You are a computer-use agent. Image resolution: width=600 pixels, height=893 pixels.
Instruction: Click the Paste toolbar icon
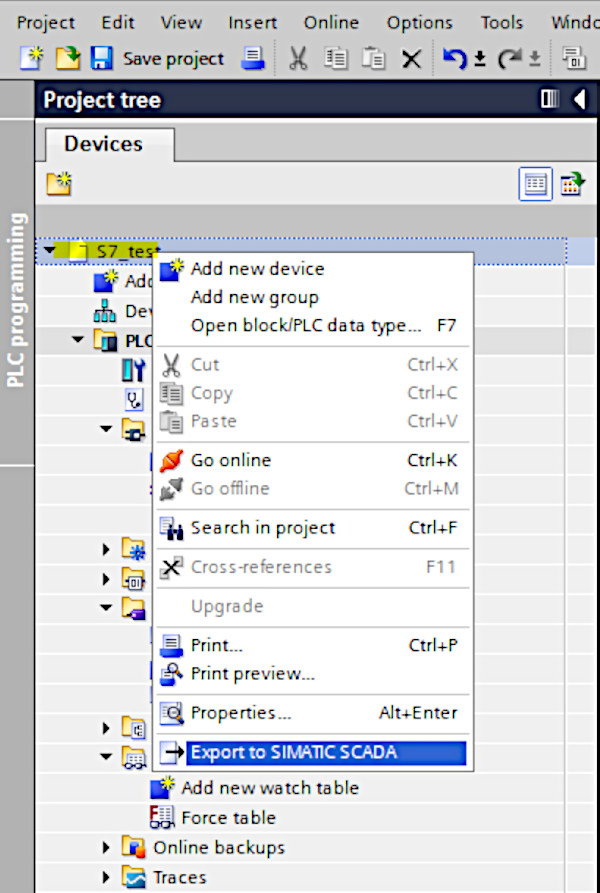(373, 58)
